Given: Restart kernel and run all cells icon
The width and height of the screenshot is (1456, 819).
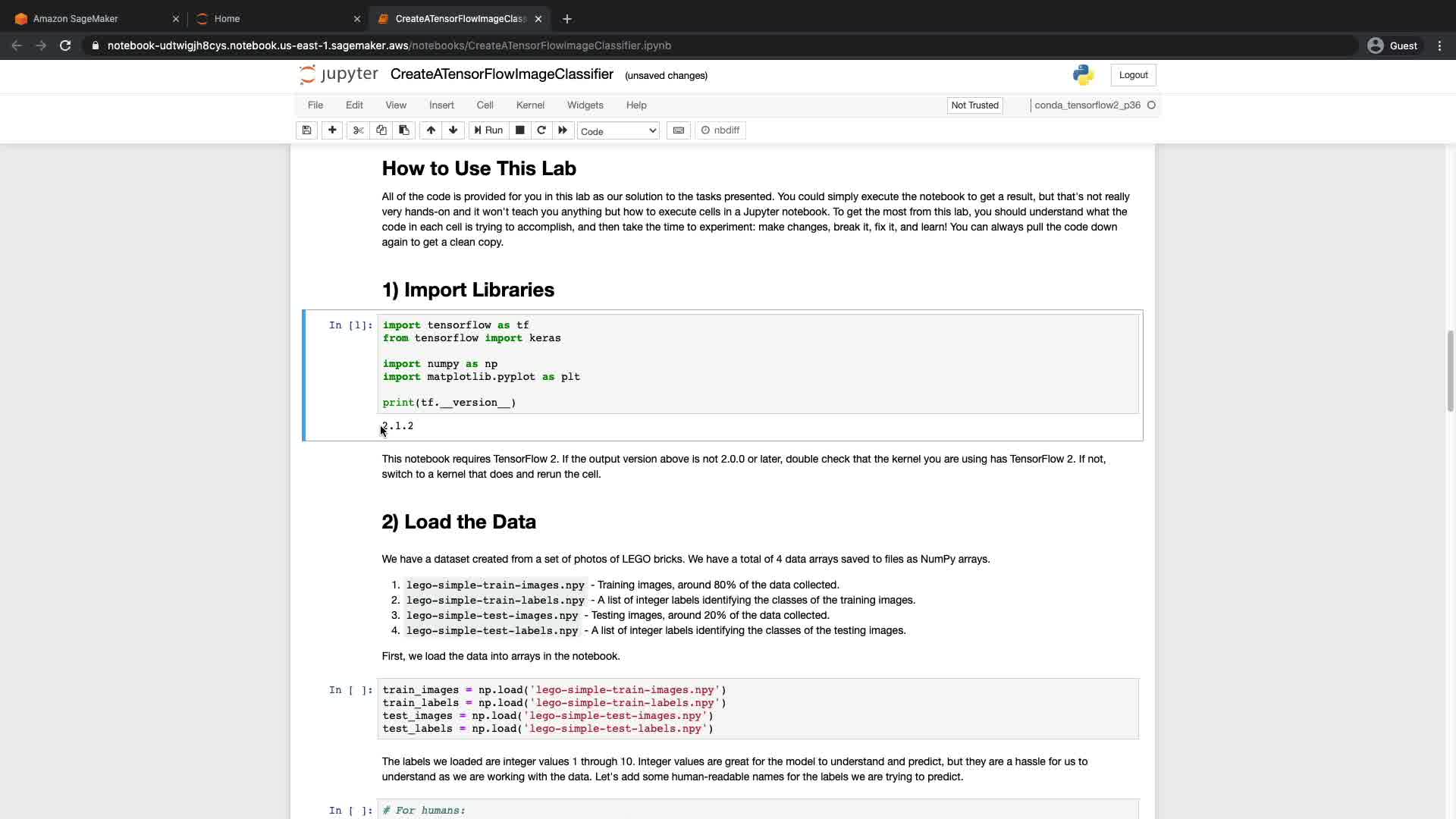Looking at the screenshot, I should (563, 130).
